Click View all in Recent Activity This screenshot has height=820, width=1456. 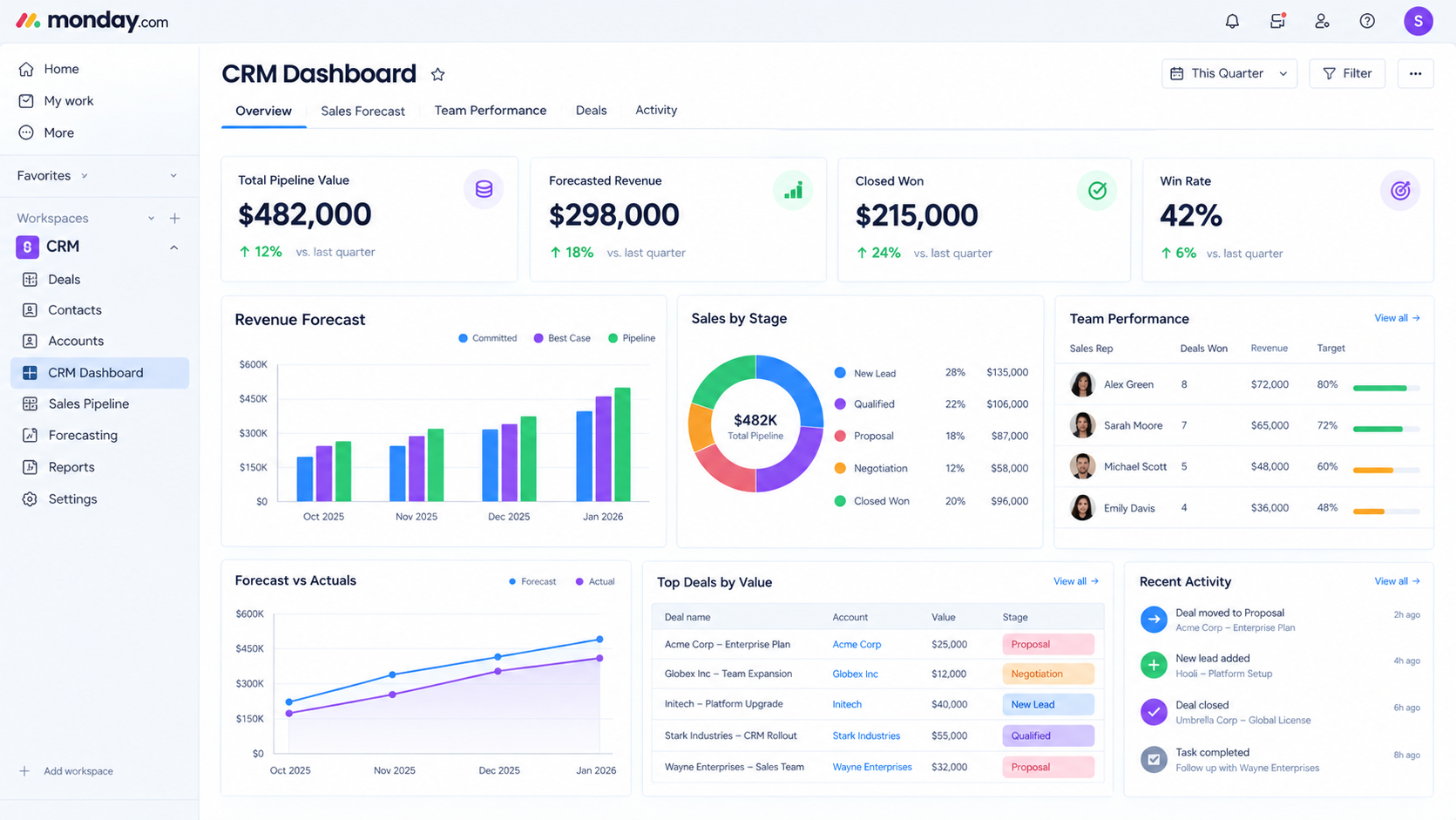point(1397,581)
